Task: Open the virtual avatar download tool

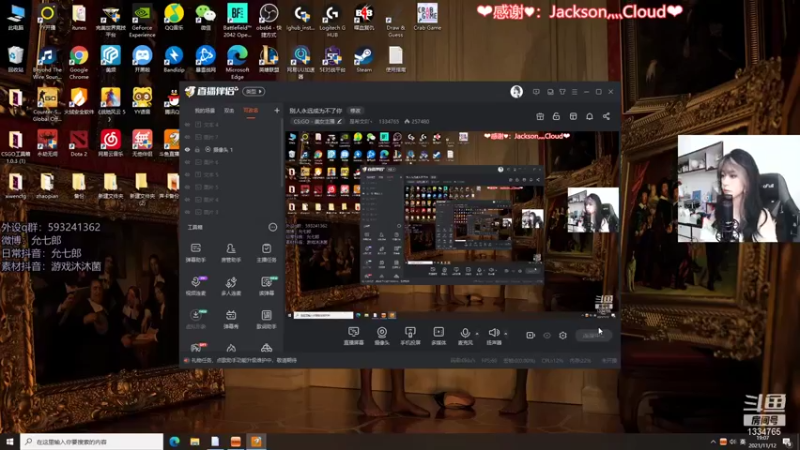Action: [x=195, y=319]
